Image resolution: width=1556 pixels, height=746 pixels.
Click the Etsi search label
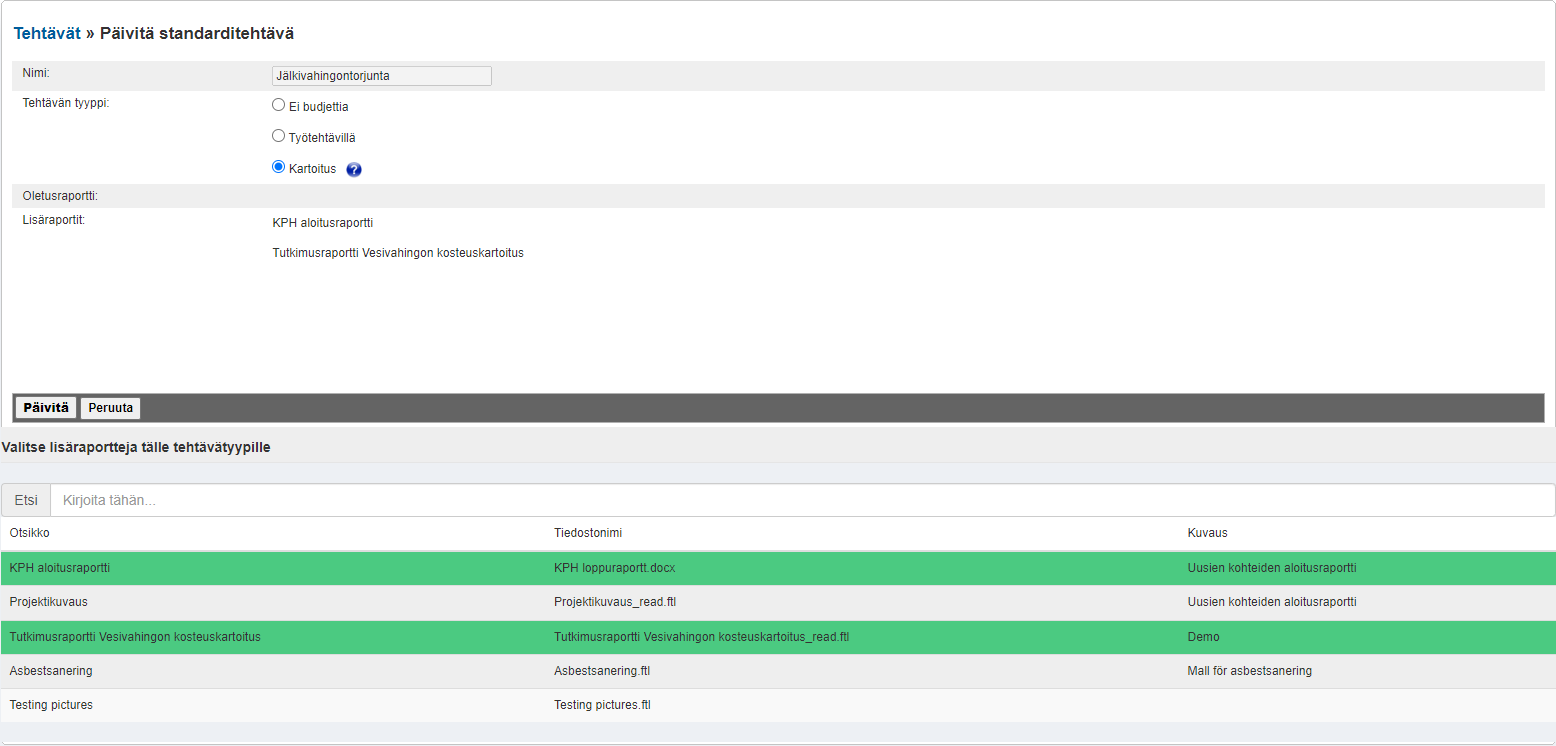tap(26, 500)
